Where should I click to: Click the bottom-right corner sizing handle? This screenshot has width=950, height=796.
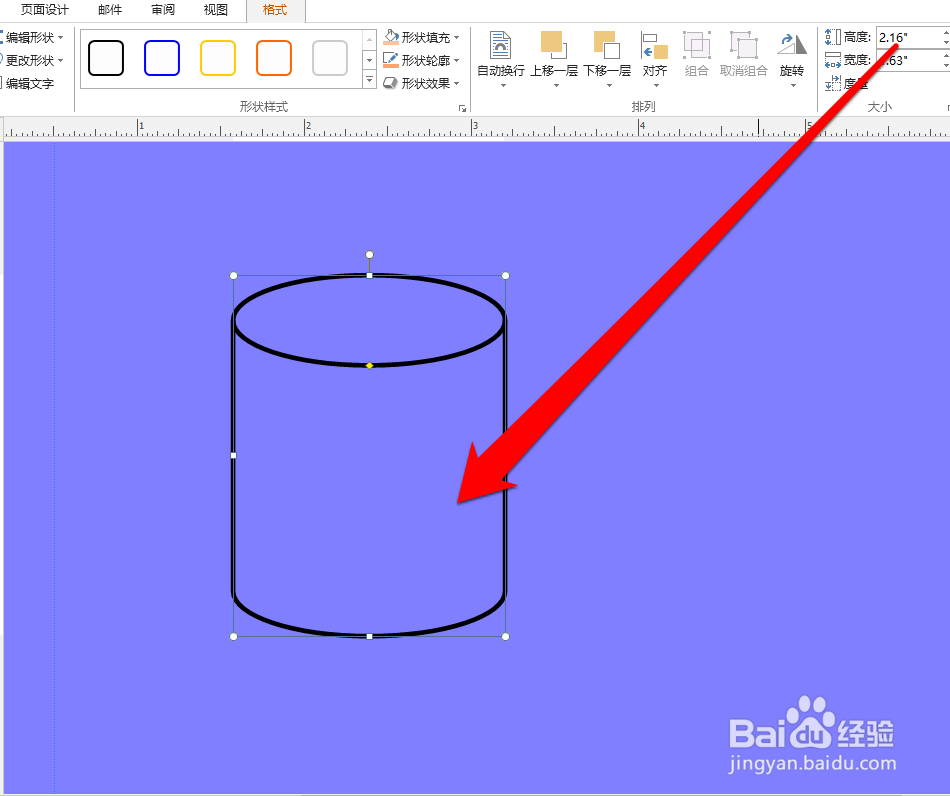point(506,637)
